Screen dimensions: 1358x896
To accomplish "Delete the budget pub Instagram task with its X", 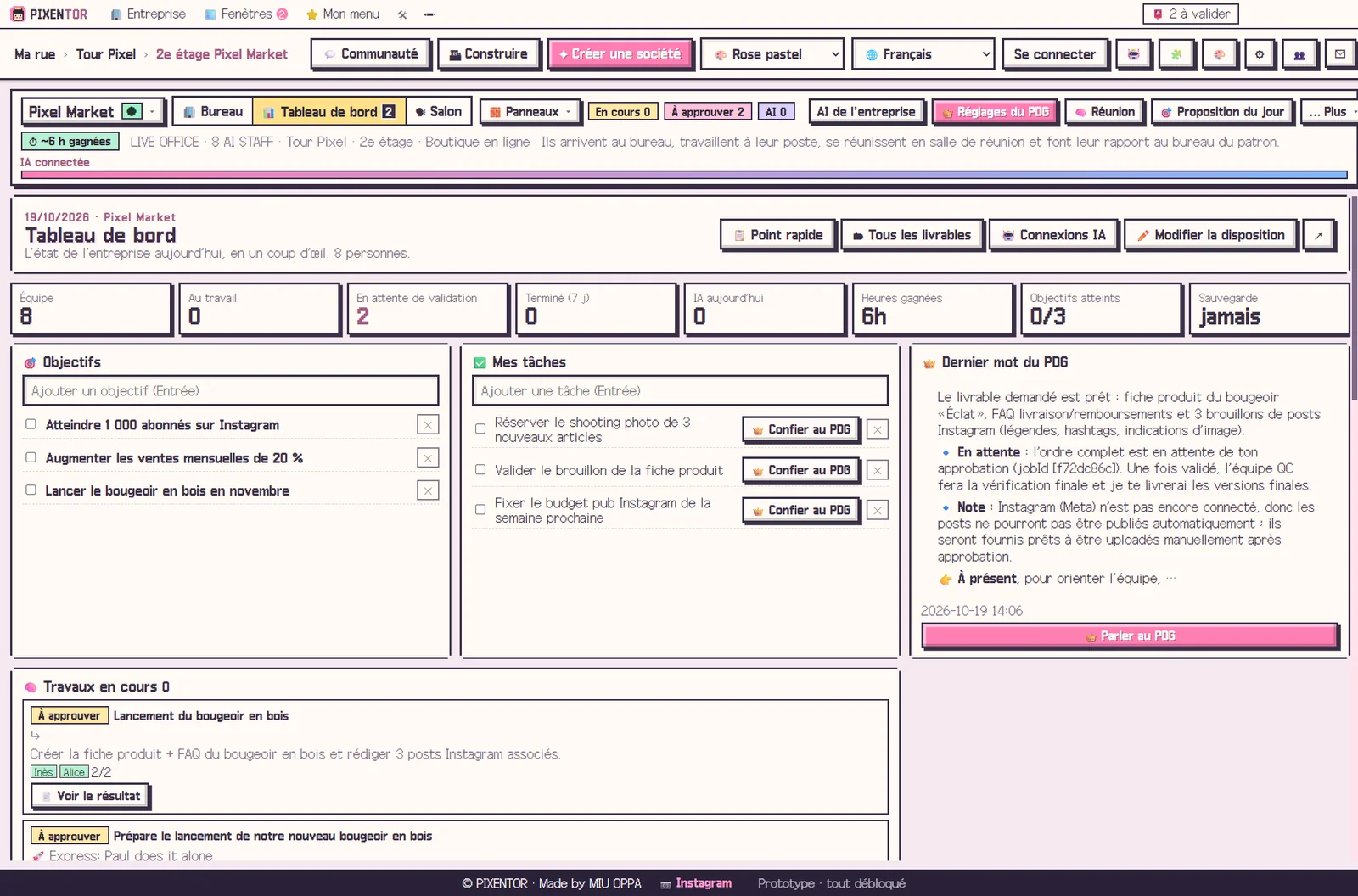I will [878, 510].
